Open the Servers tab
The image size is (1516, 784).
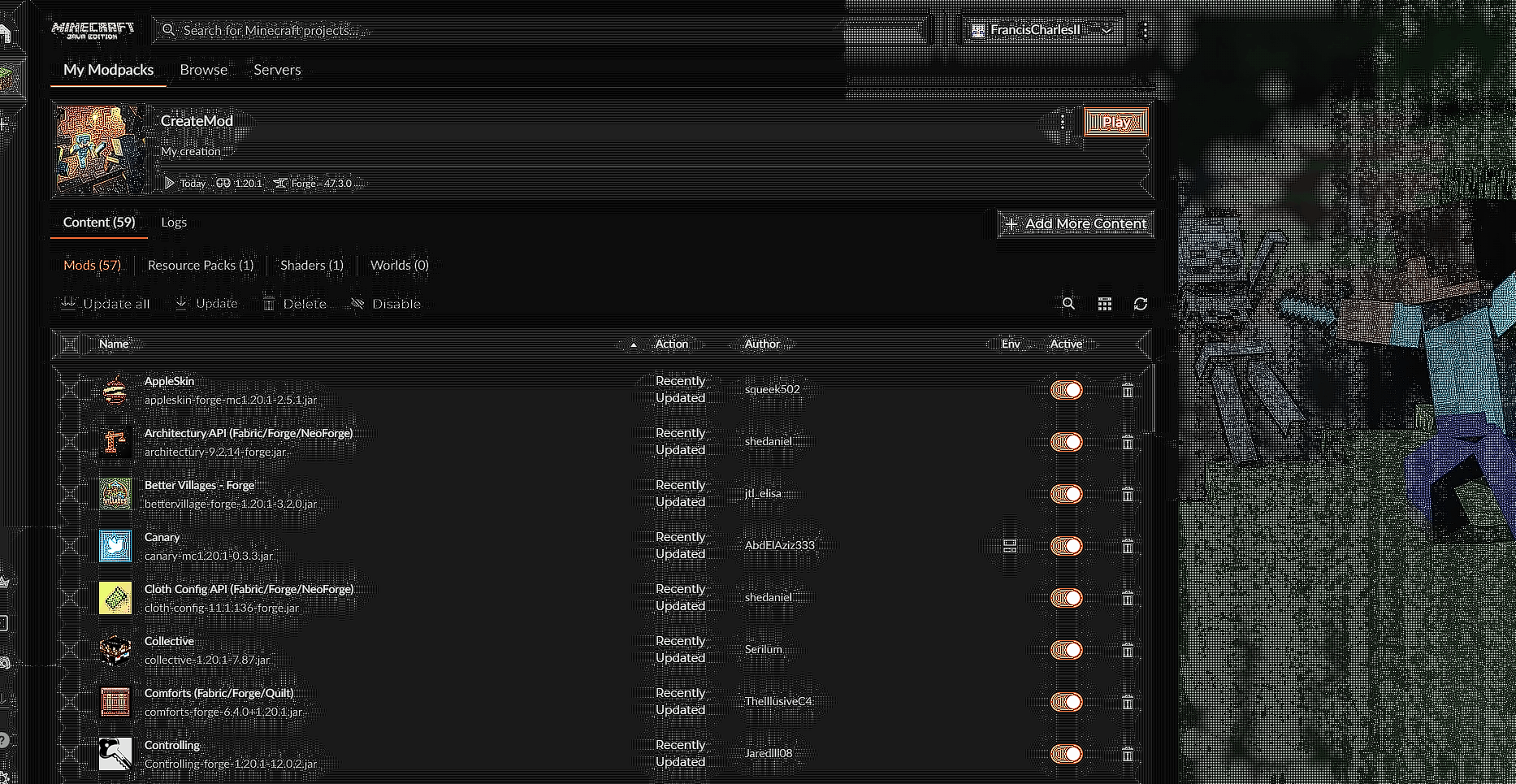pos(277,70)
